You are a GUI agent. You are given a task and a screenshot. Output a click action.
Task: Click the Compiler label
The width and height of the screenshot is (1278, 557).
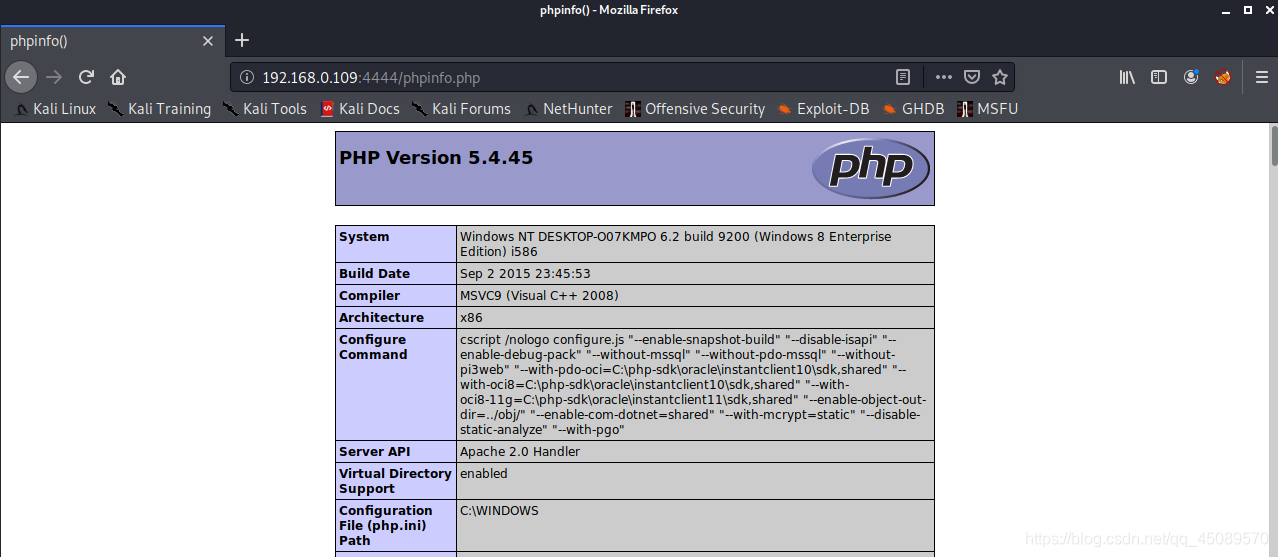pos(369,296)
